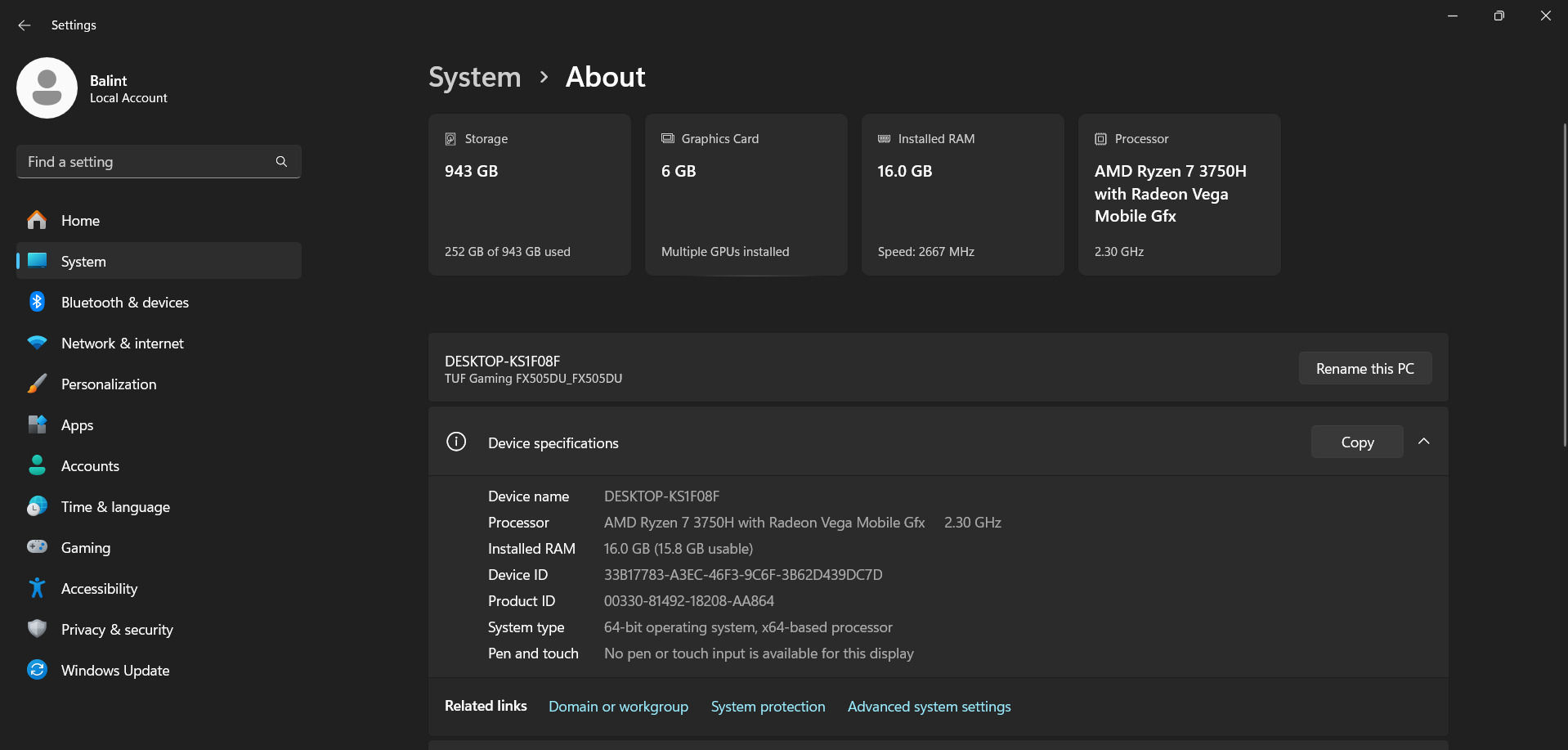Click the System monitor icon
The width and height of the screenshot is (1568, 750).
pos(37,261)
